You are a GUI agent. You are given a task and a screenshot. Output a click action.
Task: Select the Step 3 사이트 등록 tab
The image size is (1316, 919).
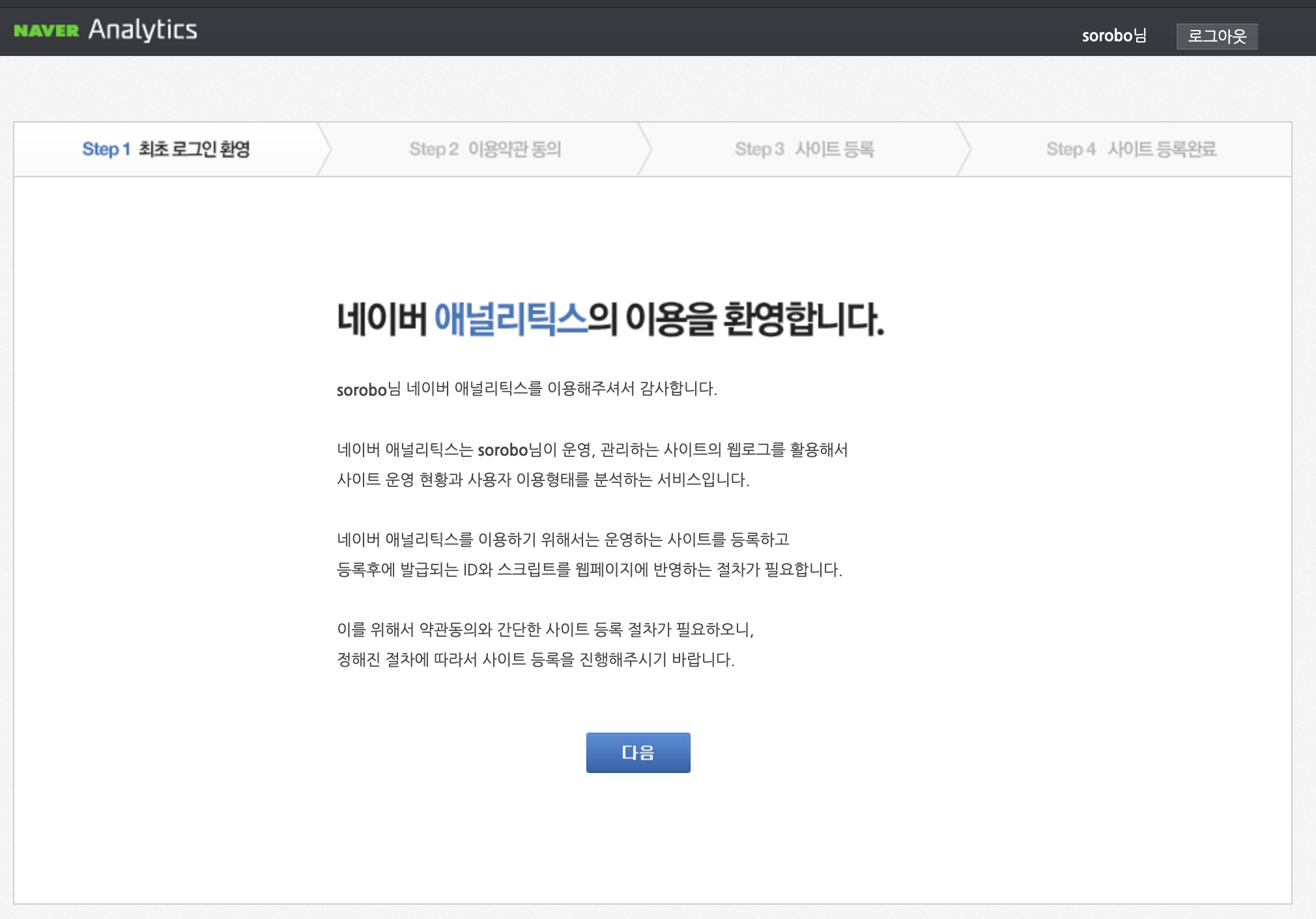(x=805, y=149)
